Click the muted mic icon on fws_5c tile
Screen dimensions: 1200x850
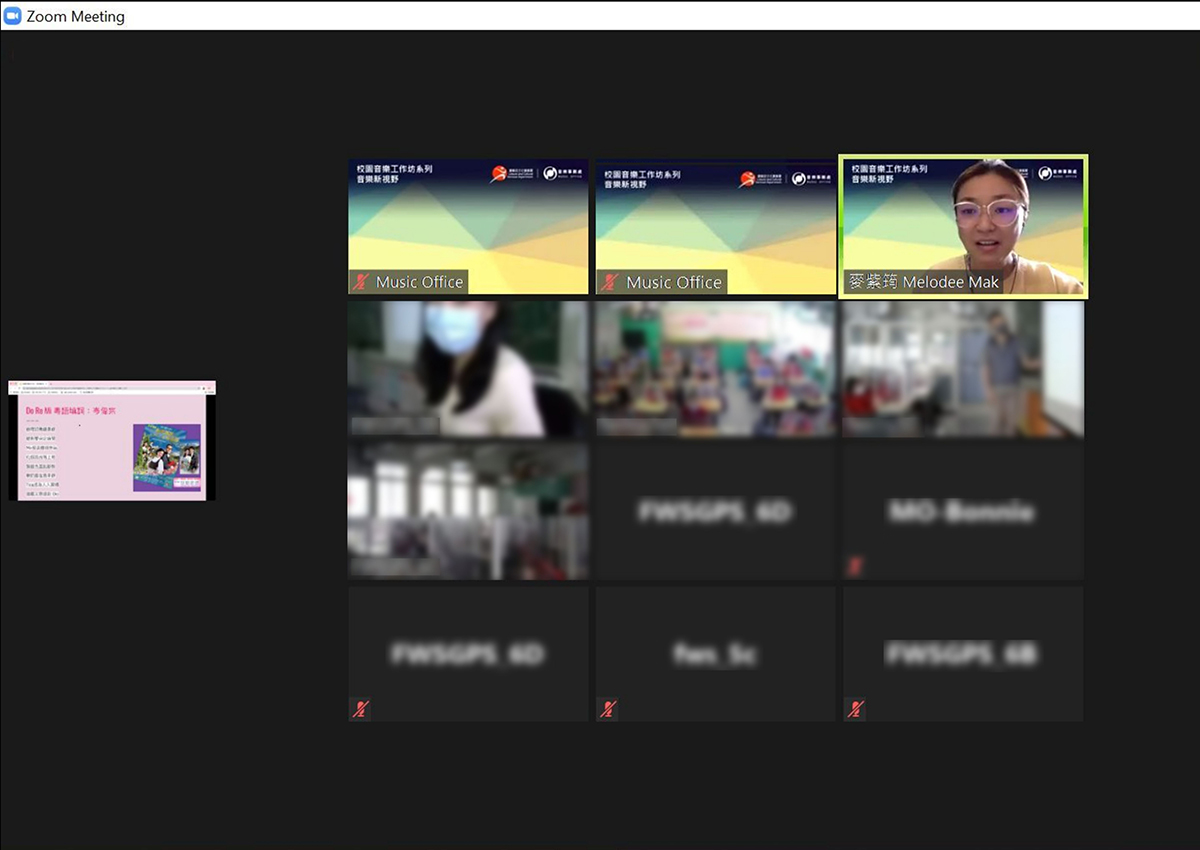(608, 709)
